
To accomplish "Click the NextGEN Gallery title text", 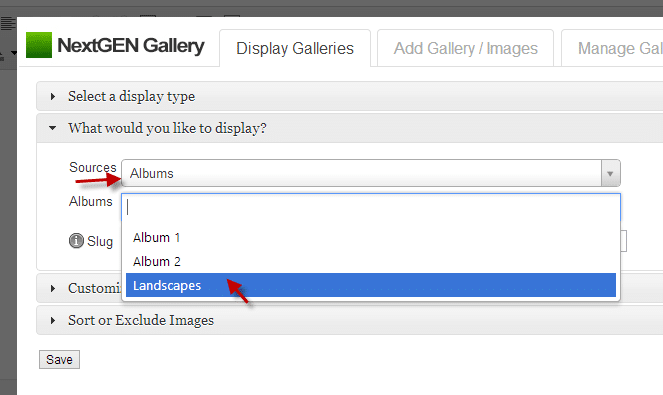I will tap(131, 46).
